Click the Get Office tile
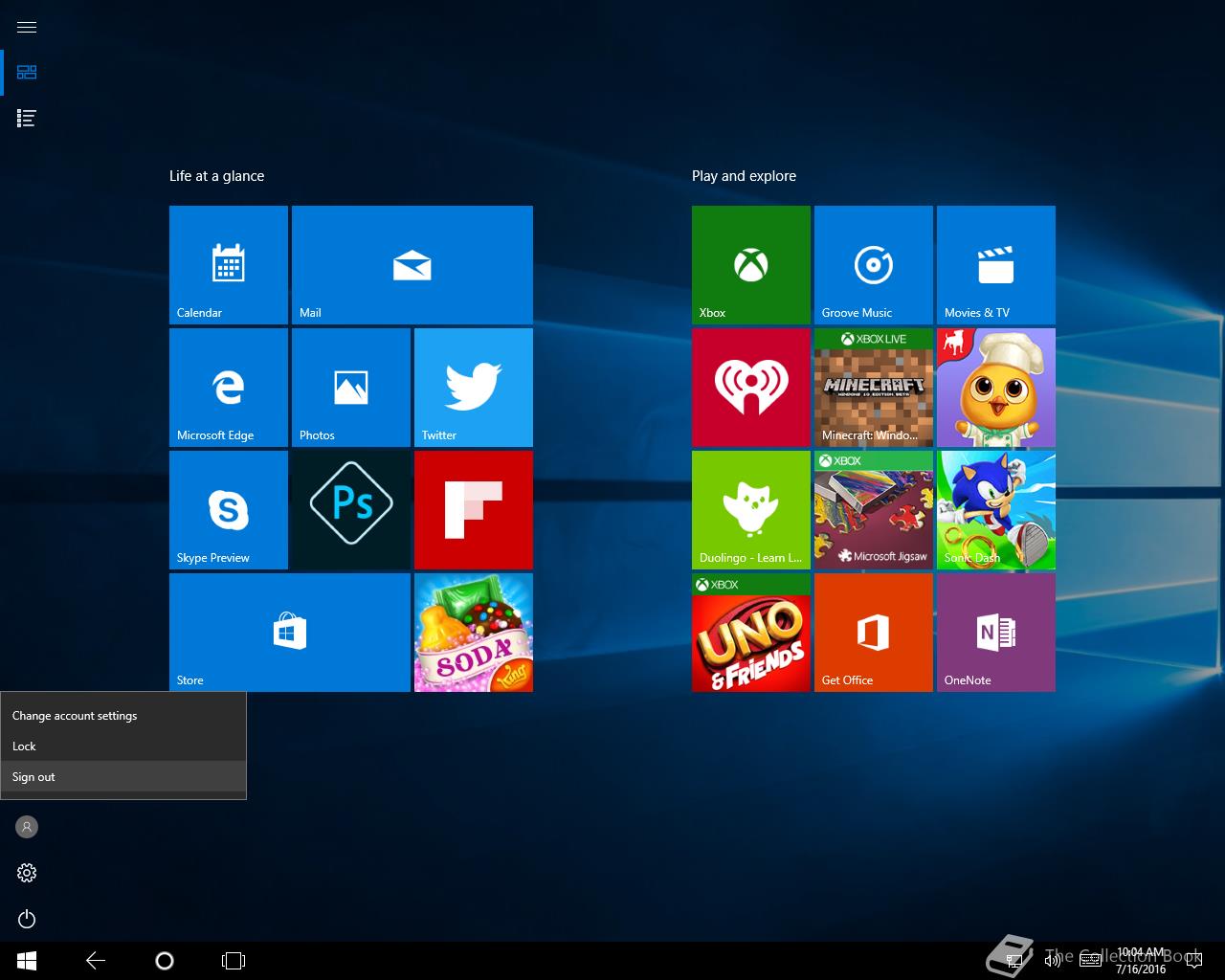Image resolution: width=1225 pixels, height=980 pixels. coord(874,633)
